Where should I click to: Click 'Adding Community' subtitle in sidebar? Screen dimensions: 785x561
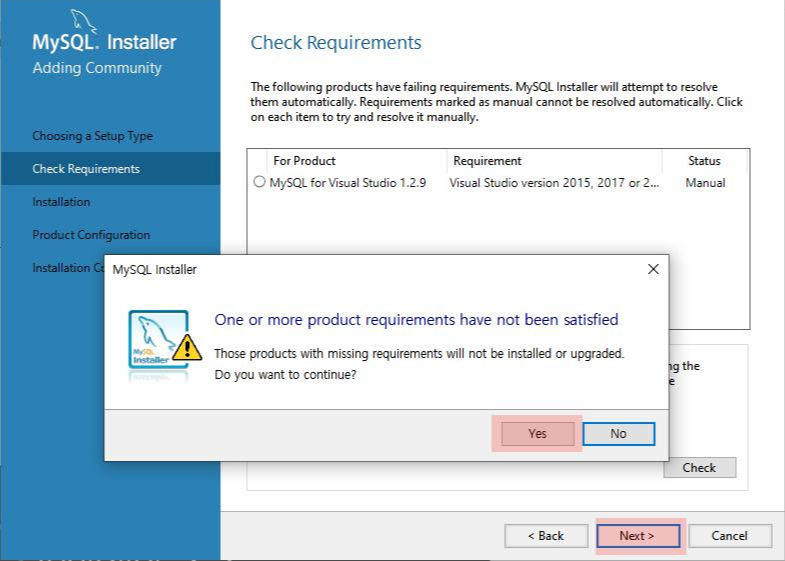pos(97,68)
